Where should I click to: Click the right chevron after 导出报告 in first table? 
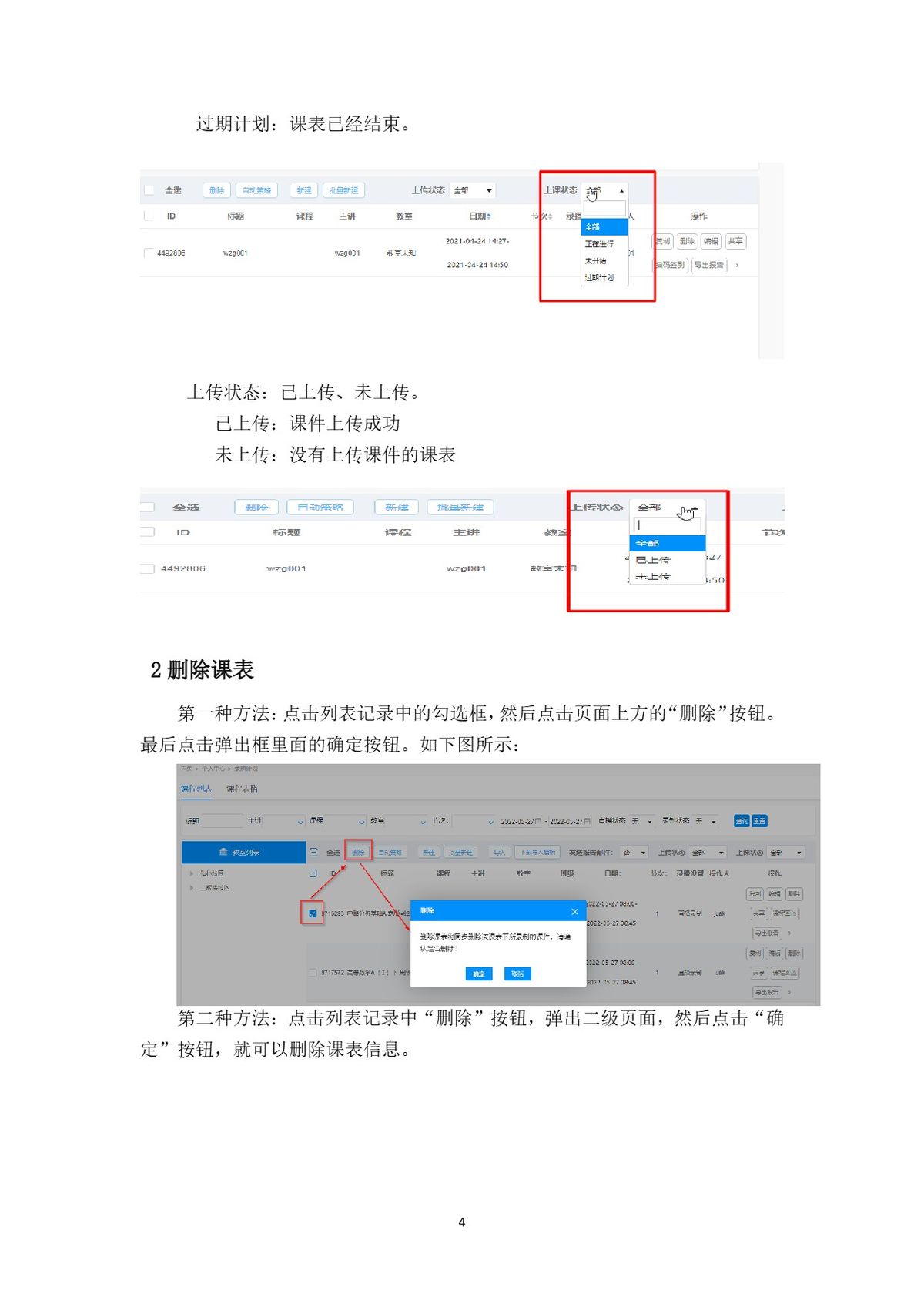737,265
